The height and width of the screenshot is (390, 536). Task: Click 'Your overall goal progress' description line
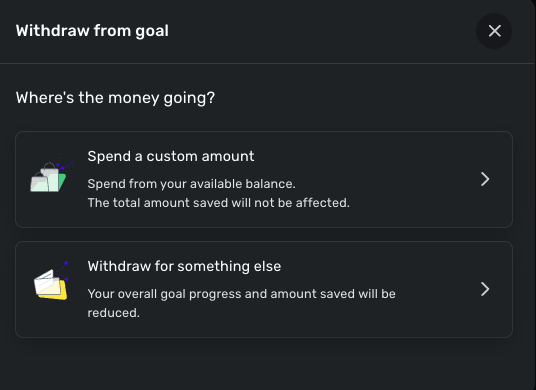click(x=241, y=294)
